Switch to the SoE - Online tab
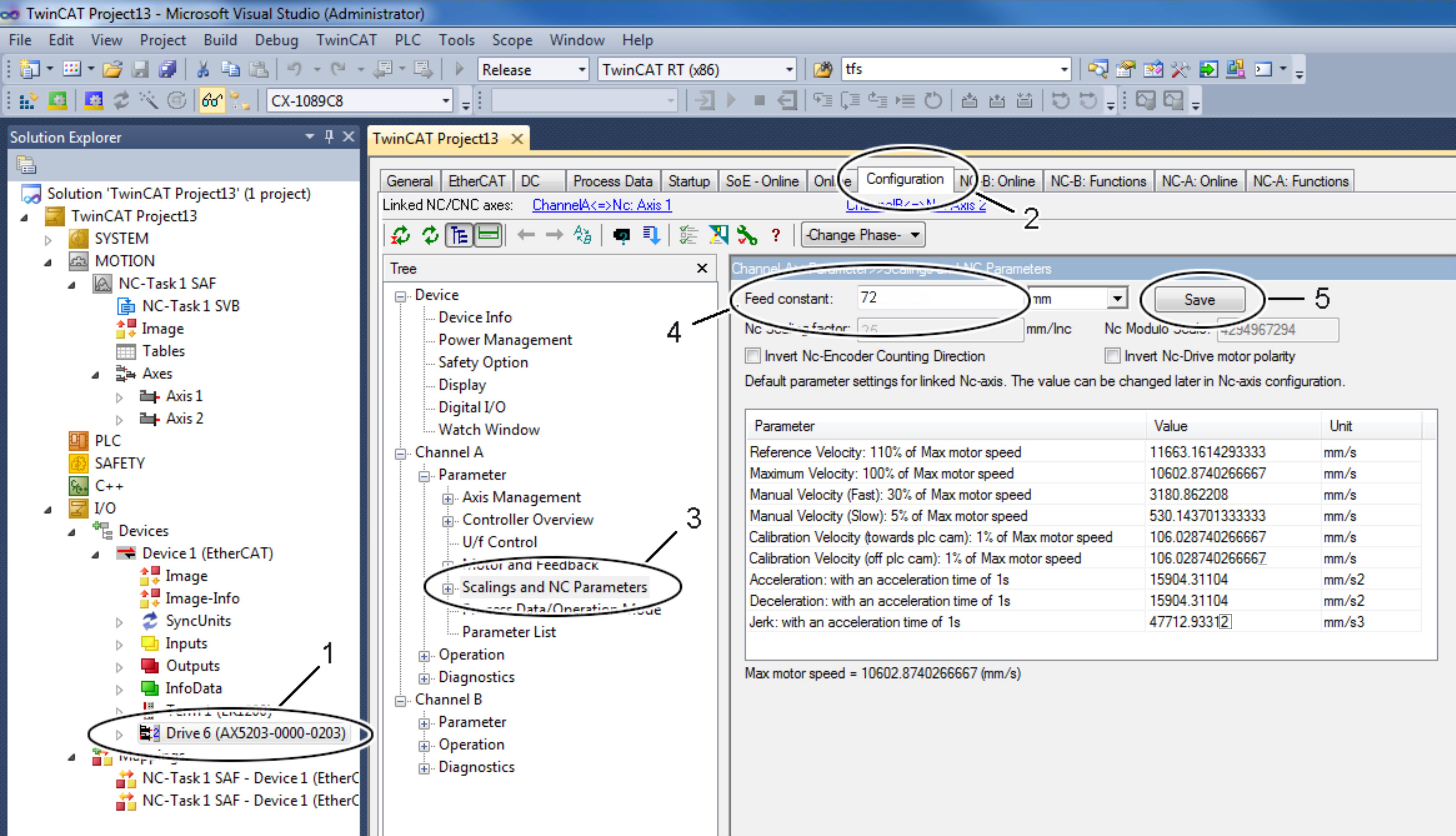This screenshot has height=836, width=1456. [762, 181]
